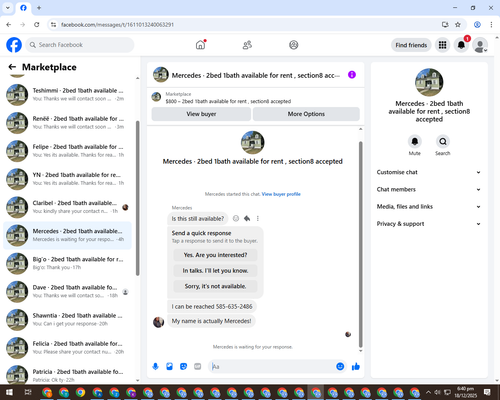
Task: Open the Patricia conversation
Action: point(67,374)
